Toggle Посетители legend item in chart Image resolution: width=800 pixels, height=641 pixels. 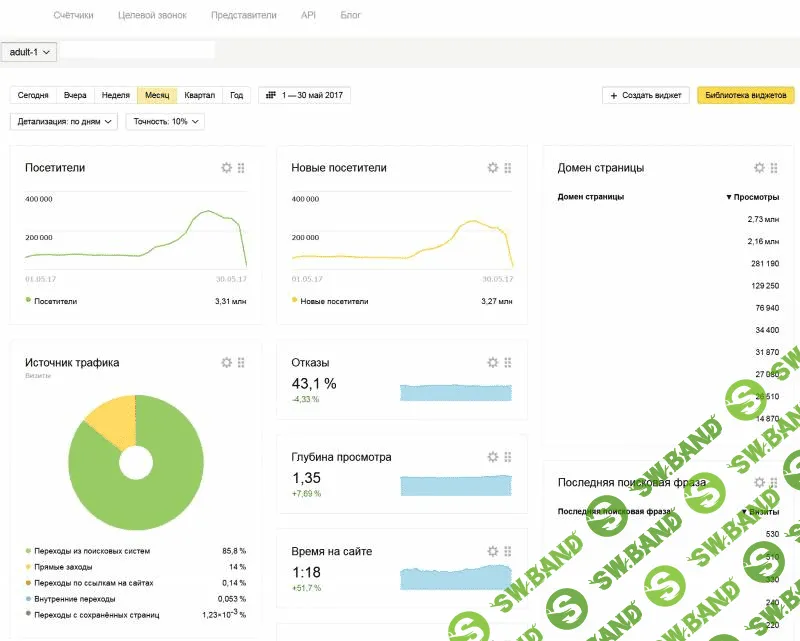coord(55,300)
